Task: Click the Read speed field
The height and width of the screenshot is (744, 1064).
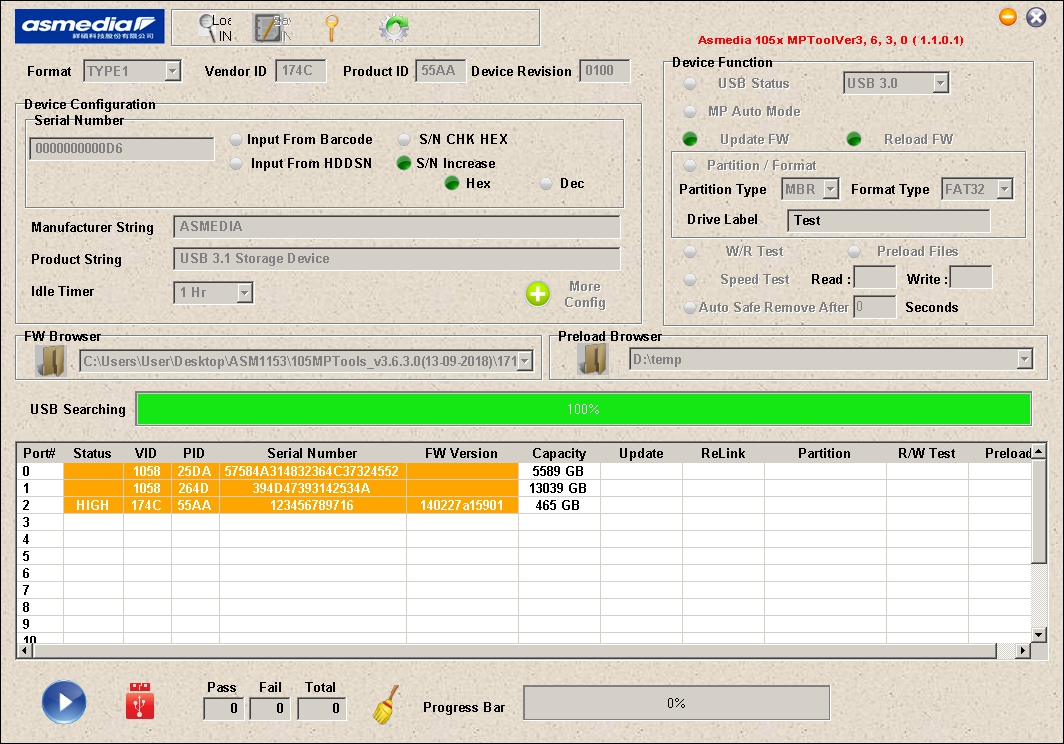Action: [875, 278]
